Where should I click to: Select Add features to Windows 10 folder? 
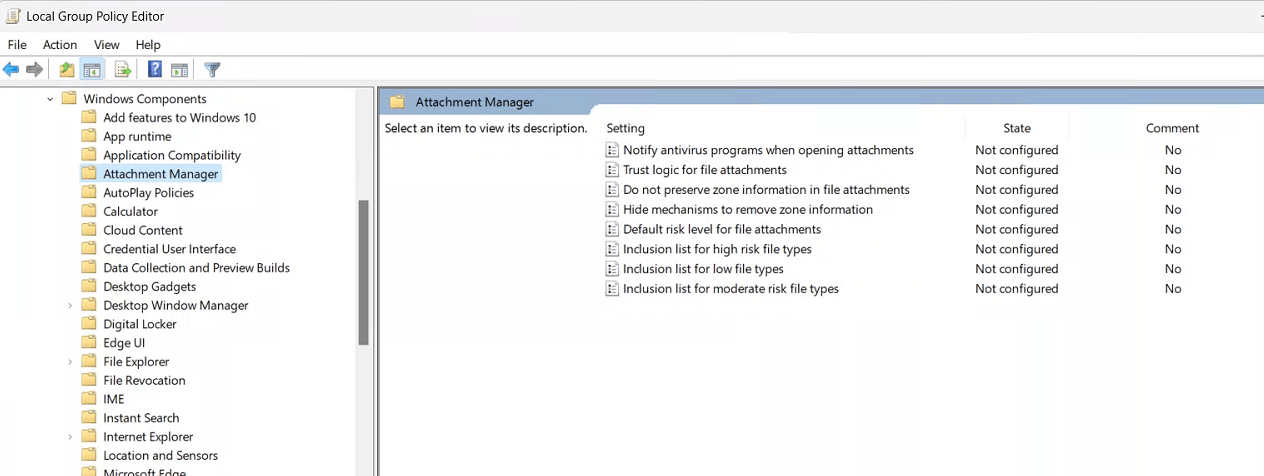179,118
